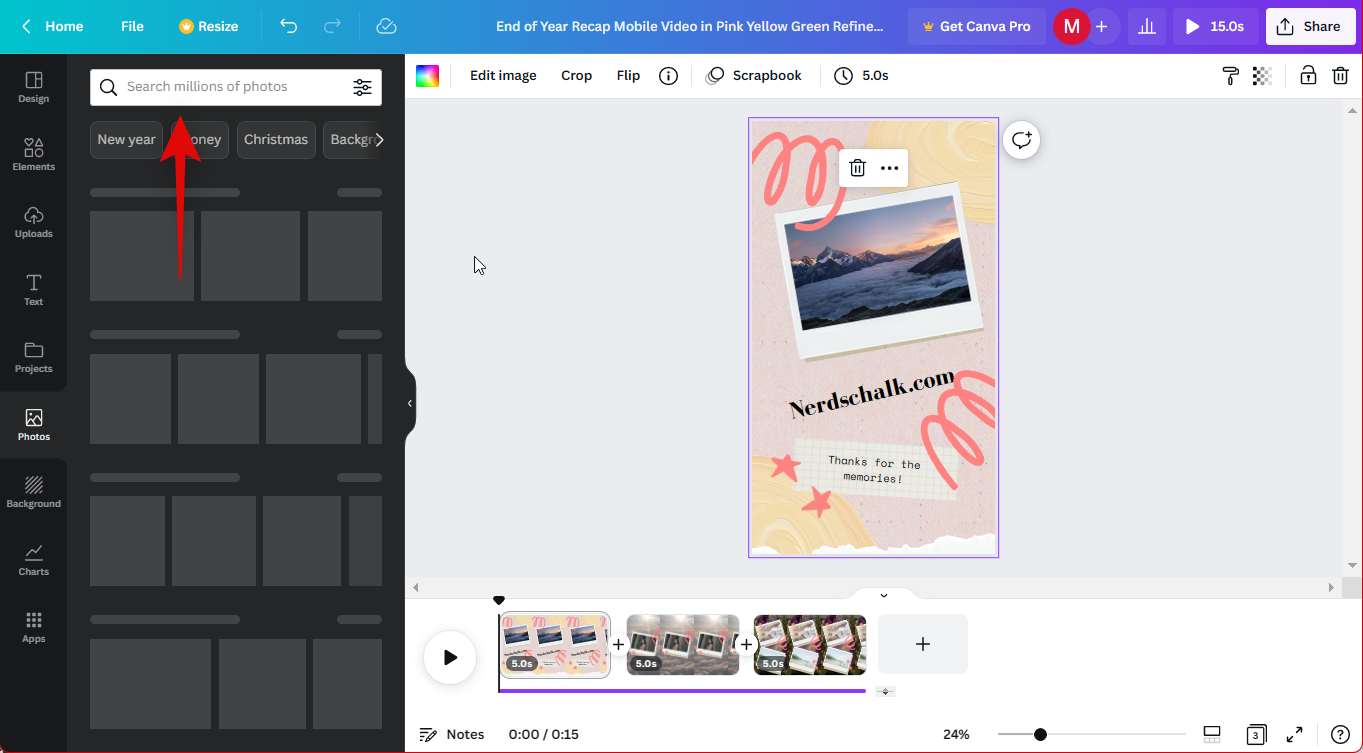
Task: Open the Projects sidebar panel
Action: [33, 357]
